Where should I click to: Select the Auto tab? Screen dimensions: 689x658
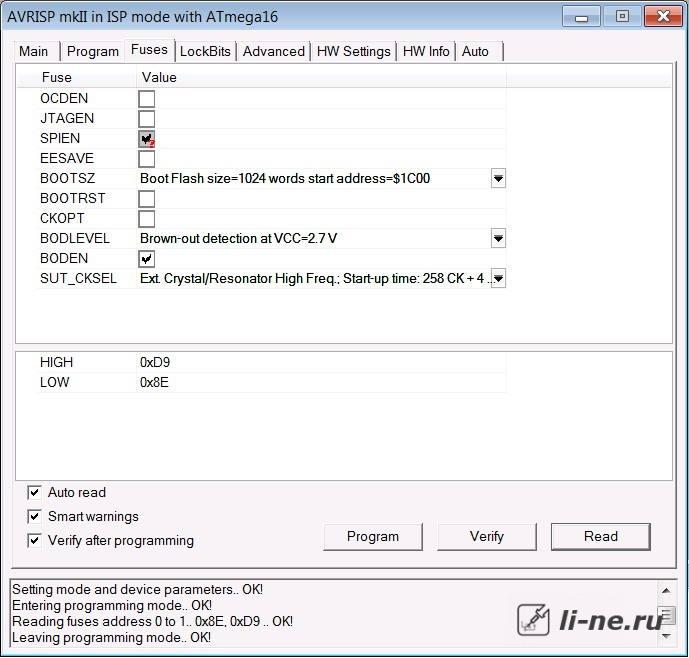coord(475,51)
